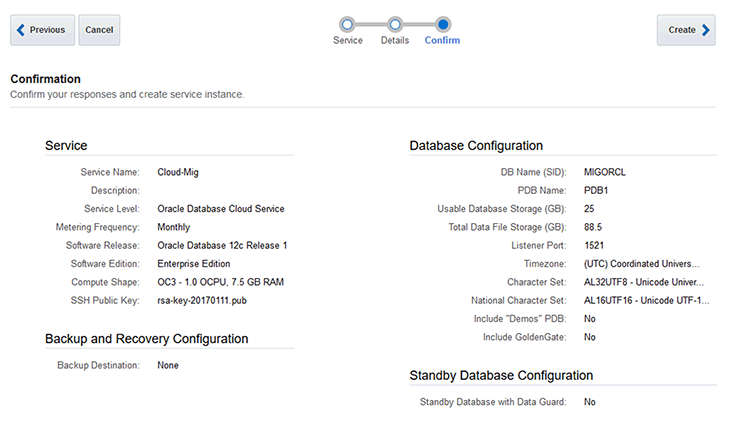Click the right arrow icon on Create

pos(706,30)
